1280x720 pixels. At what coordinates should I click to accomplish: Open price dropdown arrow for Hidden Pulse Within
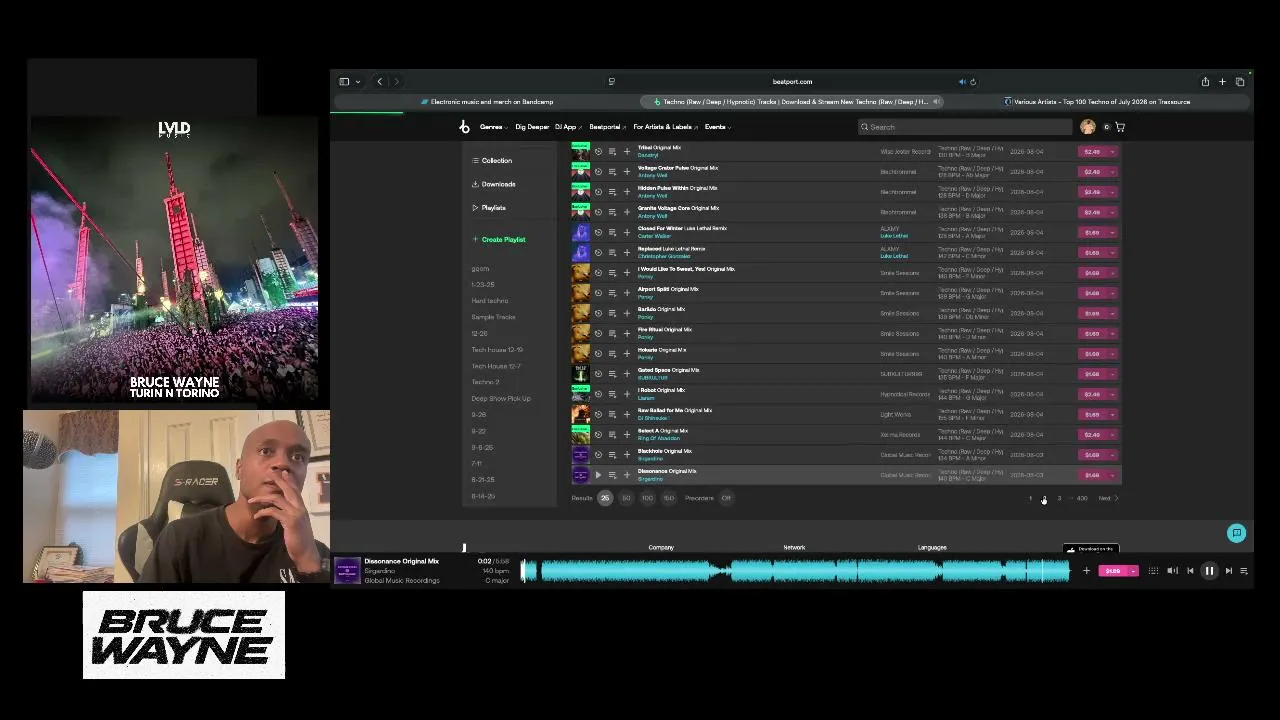1112,192
